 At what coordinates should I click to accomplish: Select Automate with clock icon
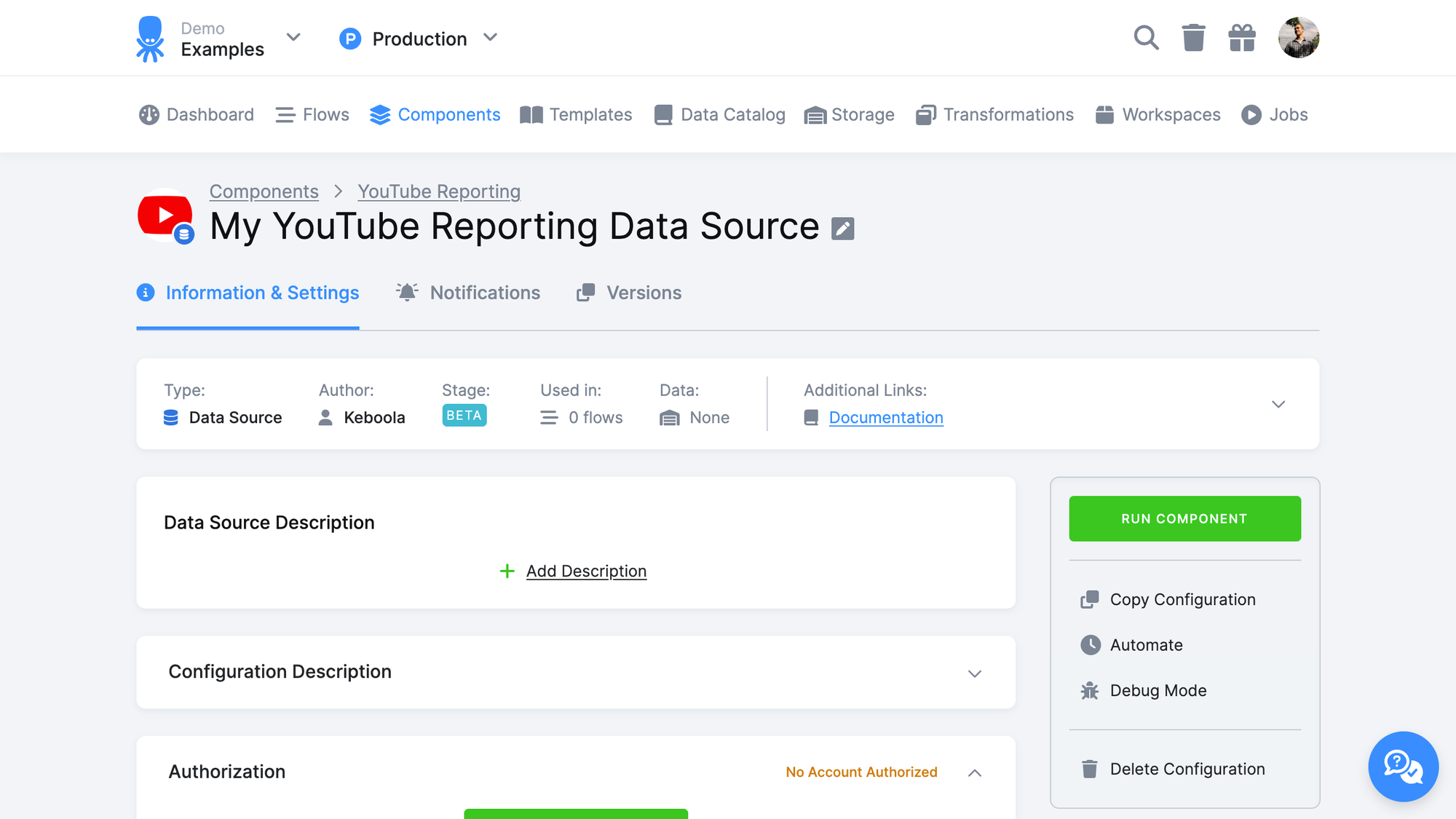pos(1146,645)
